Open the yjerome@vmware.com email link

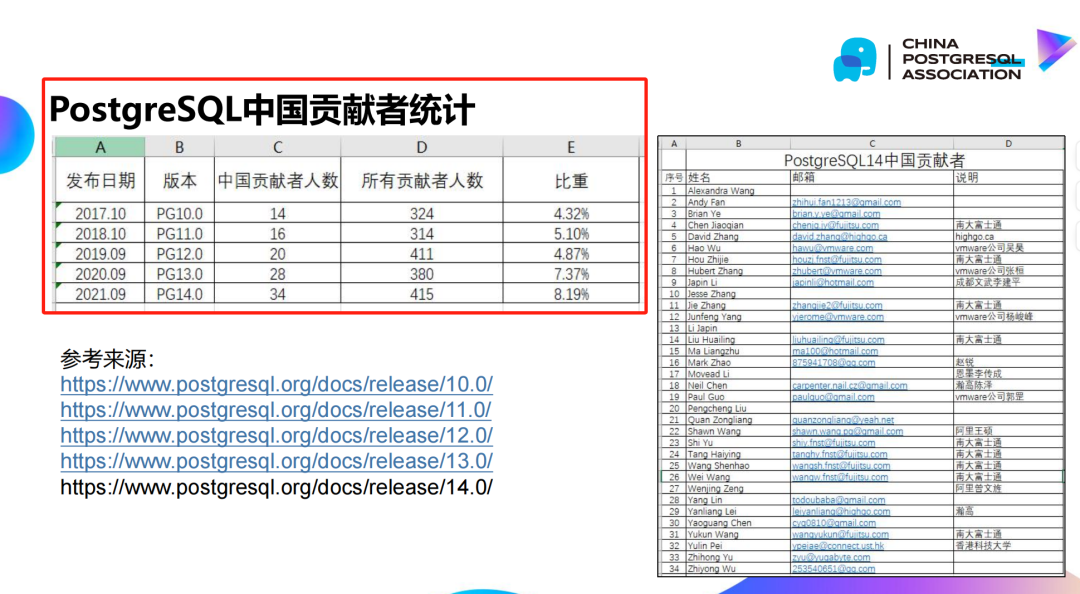coord(838,317)
